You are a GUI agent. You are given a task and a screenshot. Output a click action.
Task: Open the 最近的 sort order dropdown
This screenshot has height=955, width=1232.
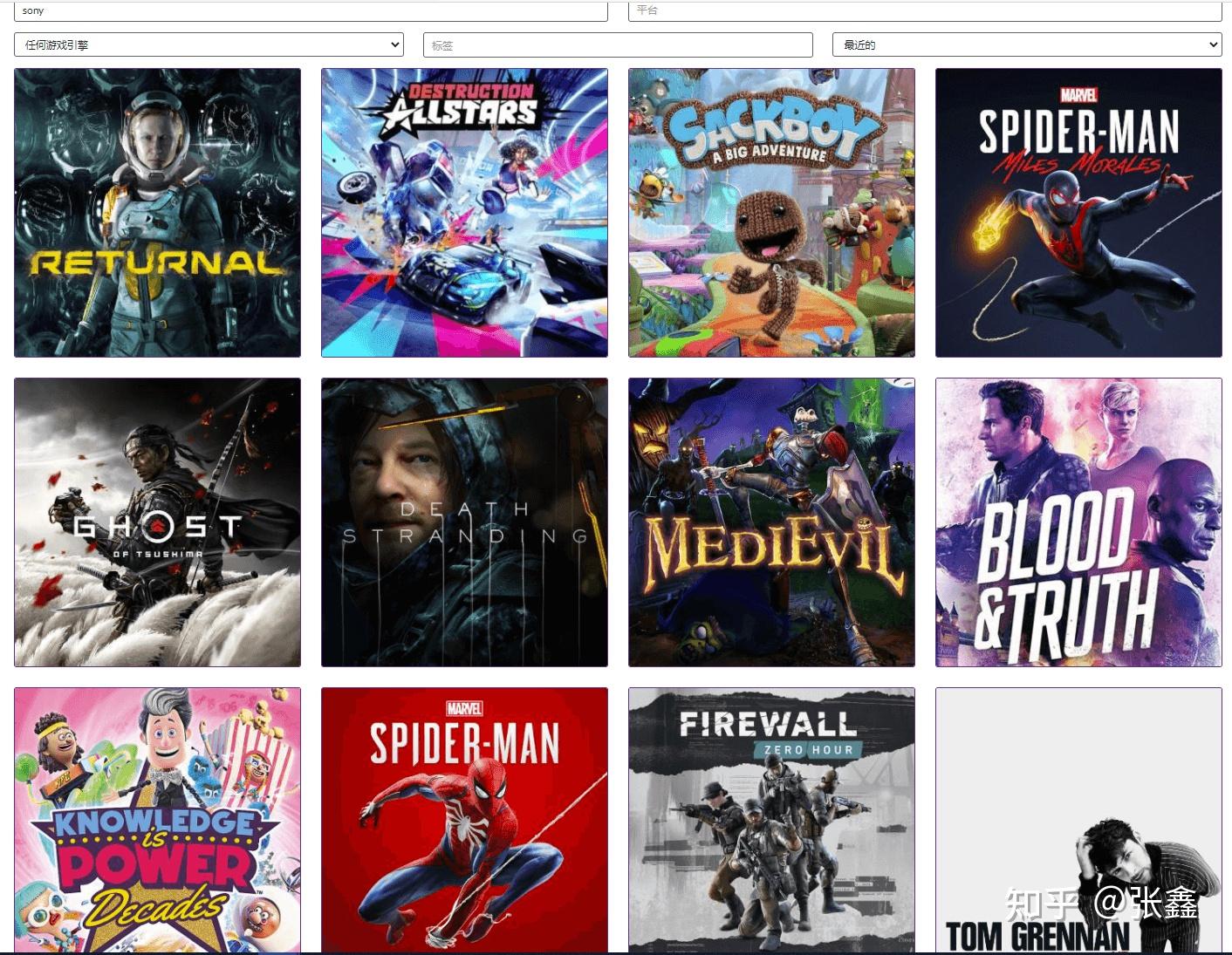point(1027,44)
